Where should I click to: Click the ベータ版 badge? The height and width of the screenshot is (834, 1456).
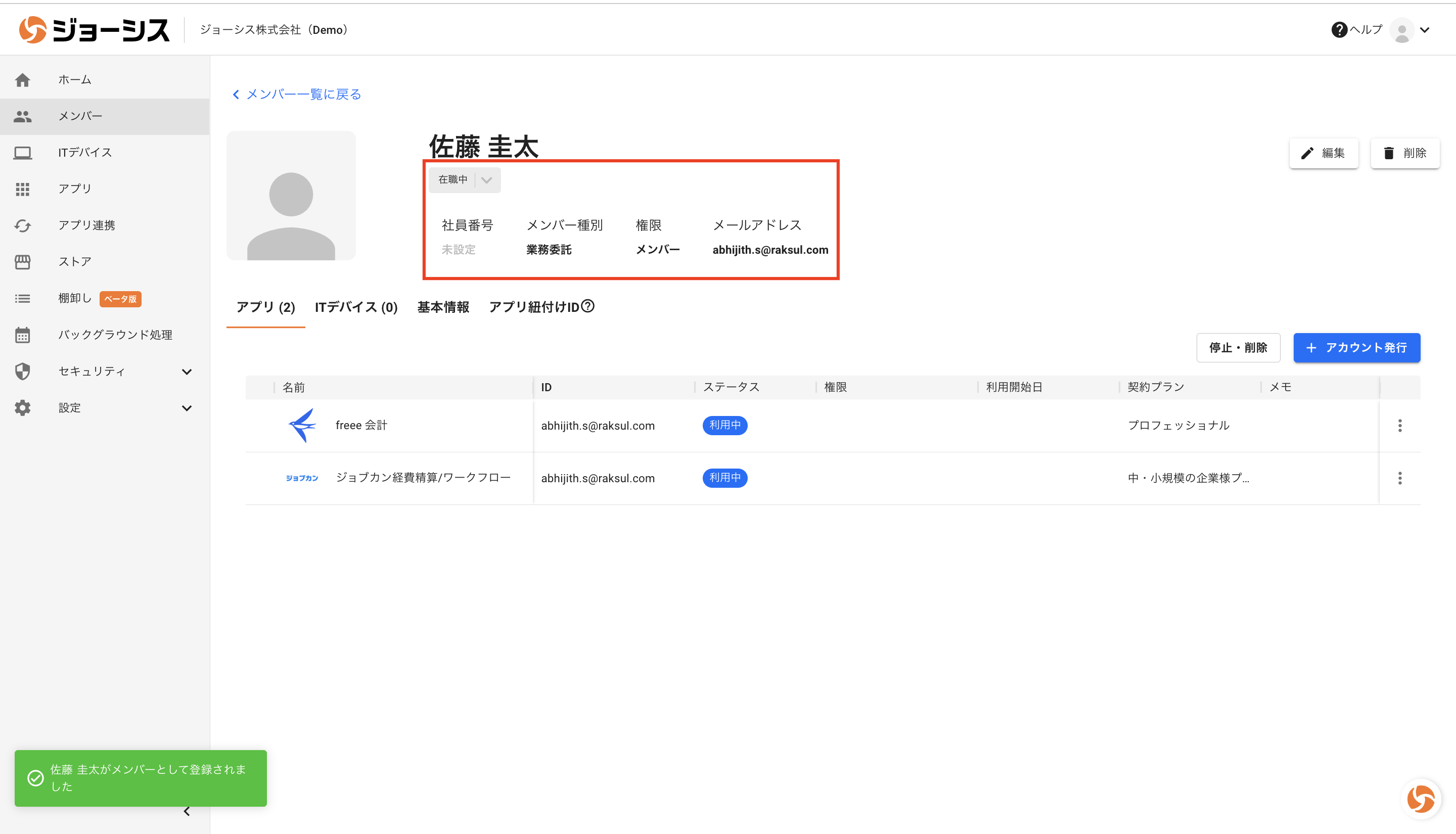tap(120, 299)
